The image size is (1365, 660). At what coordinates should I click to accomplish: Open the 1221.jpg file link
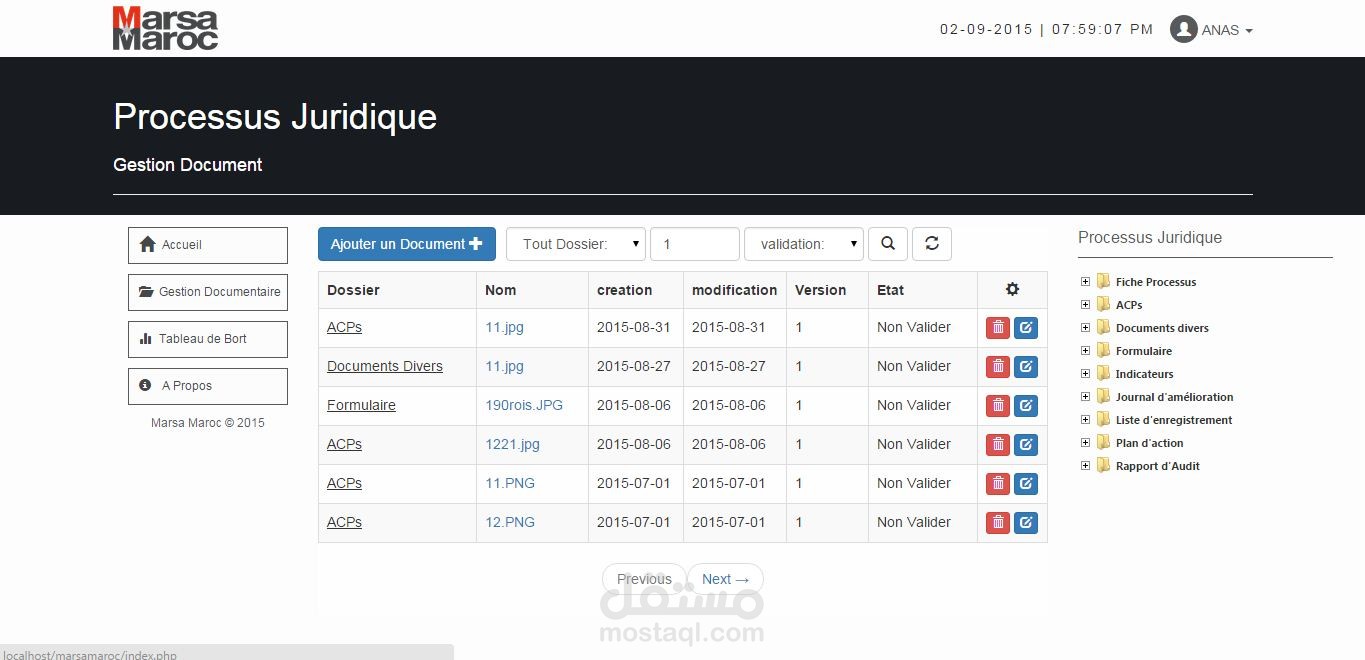(512, 444)
